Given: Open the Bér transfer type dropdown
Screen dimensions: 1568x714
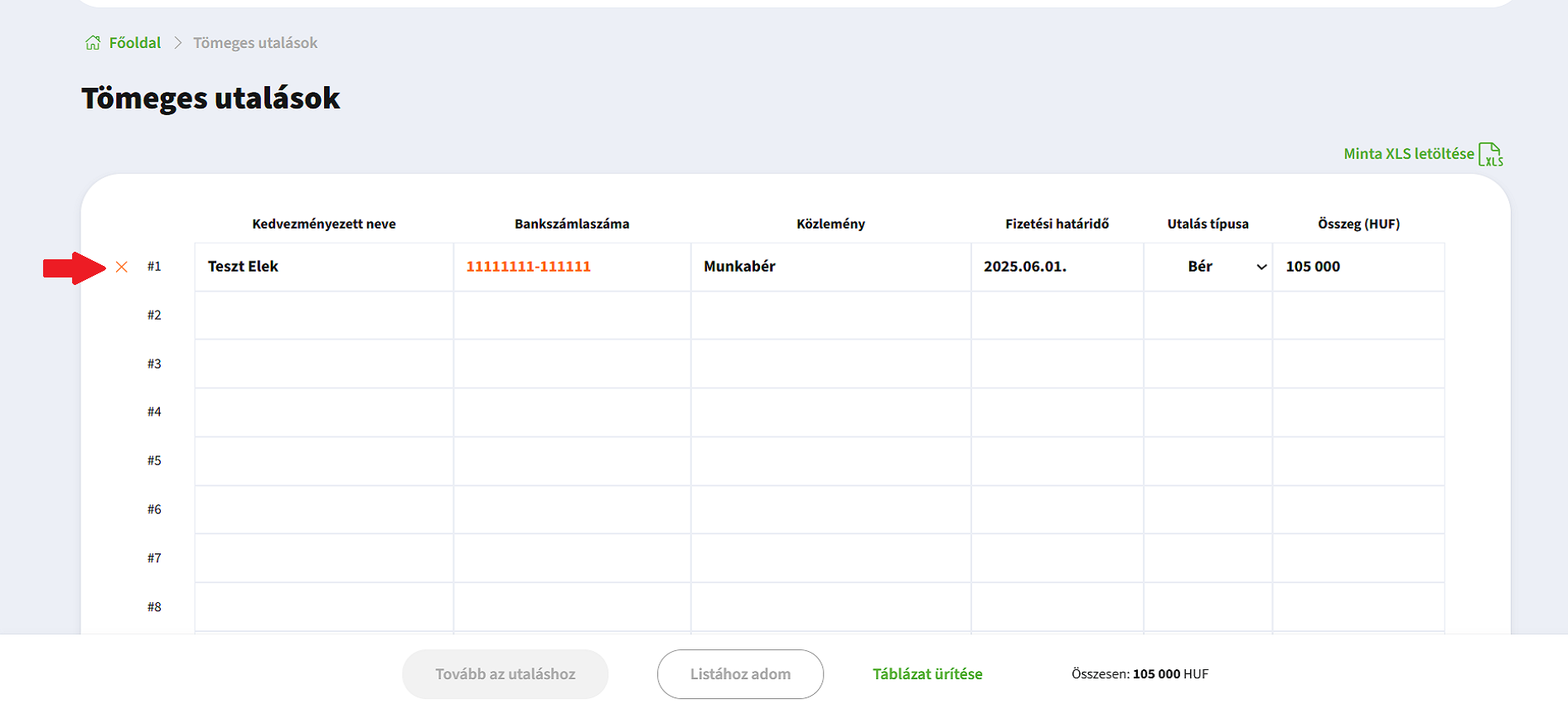Looking at the screenshot, I should click(x=1208, y=267).
